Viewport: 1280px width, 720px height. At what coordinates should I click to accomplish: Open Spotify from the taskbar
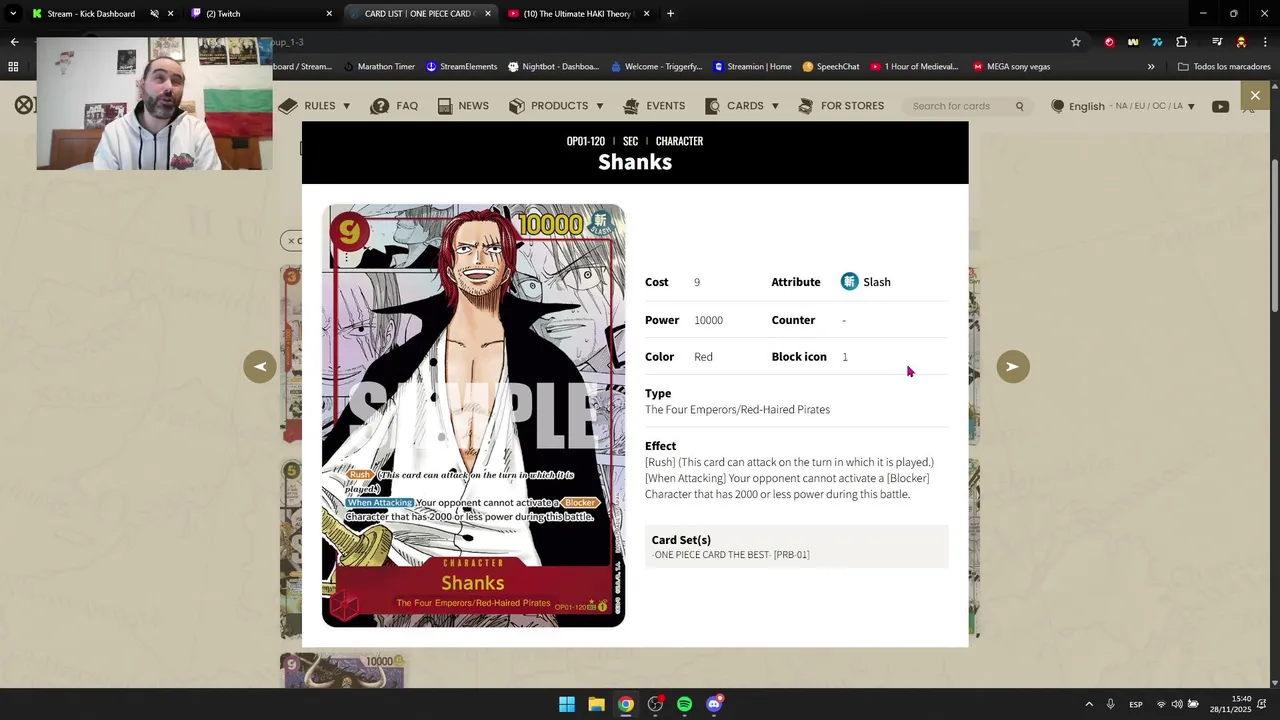(x=684, y=705)
